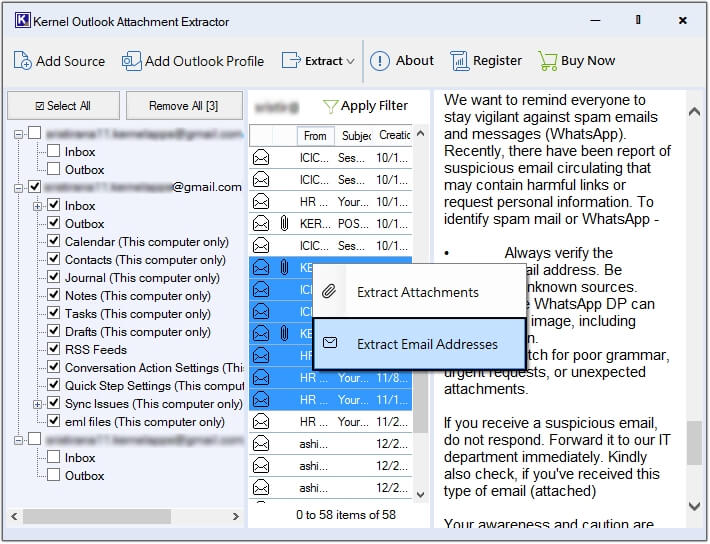The height and width of the screenshot is (544, 710).
Task: Click the Add Source file icon
Action: coord(22,61)
